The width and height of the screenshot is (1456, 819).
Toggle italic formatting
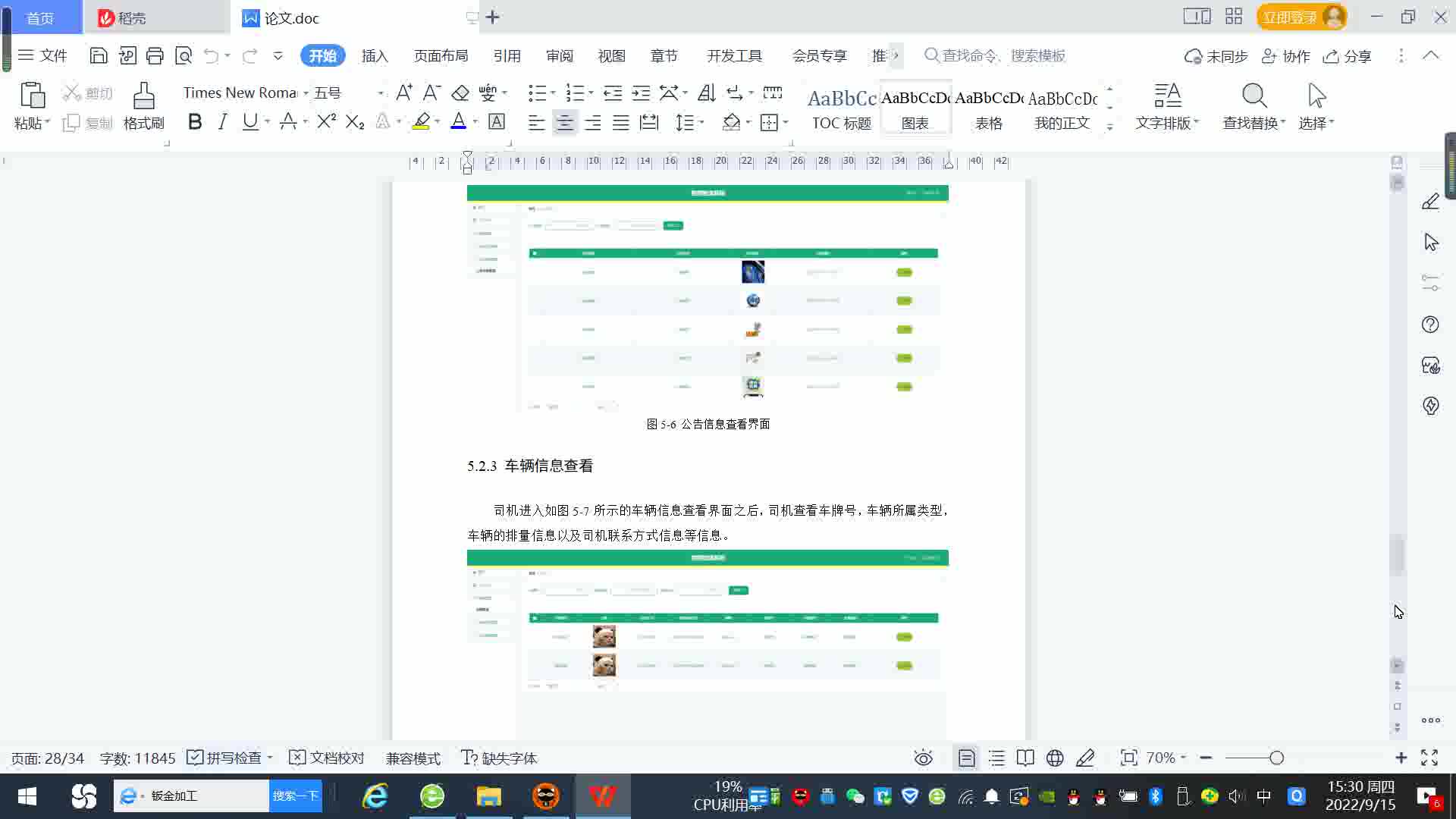(x=222, y=122)
